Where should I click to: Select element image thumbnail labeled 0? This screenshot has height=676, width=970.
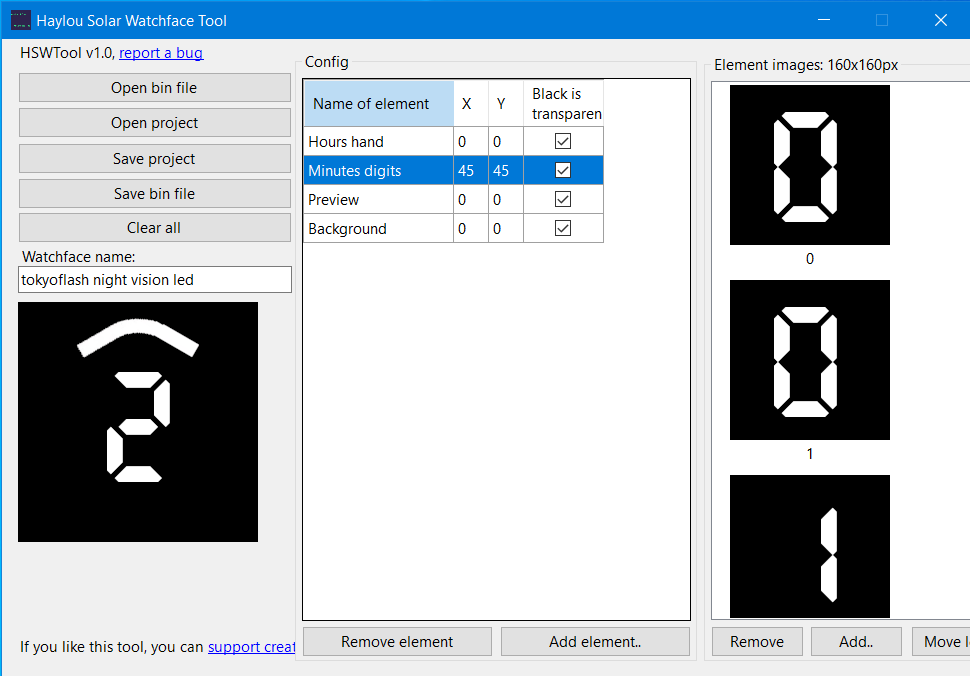[x=810, y=165]
